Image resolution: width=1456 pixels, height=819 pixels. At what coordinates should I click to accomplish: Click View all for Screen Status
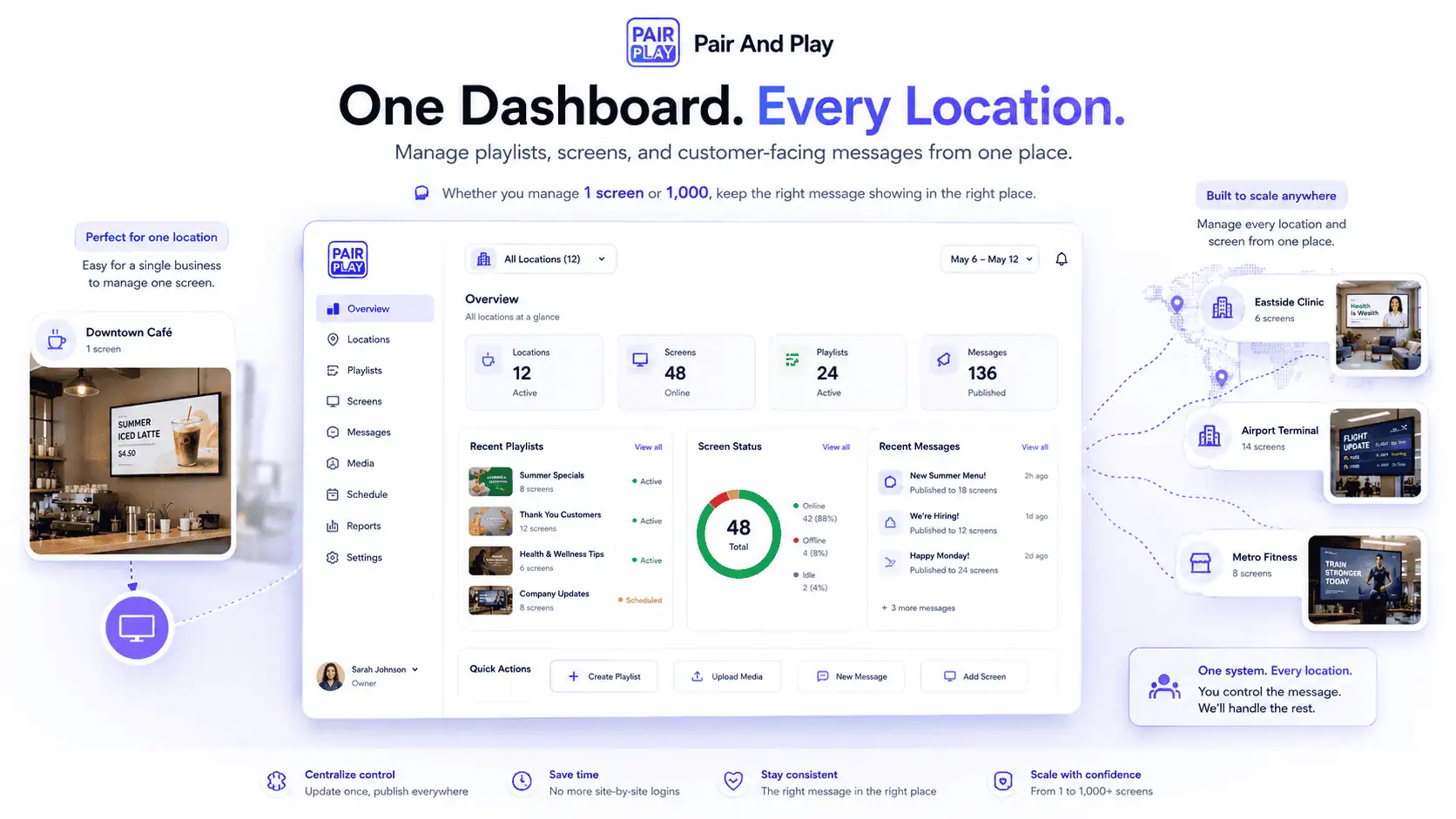pos(836,447)
